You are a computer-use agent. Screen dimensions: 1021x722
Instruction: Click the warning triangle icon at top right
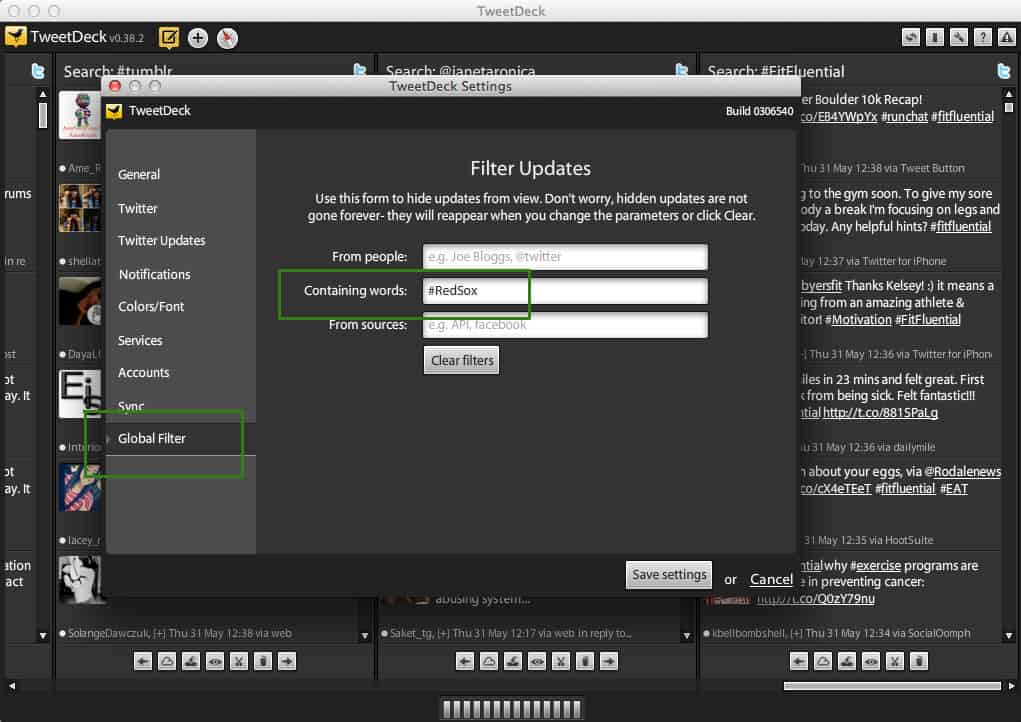[x=1007, y=38]
